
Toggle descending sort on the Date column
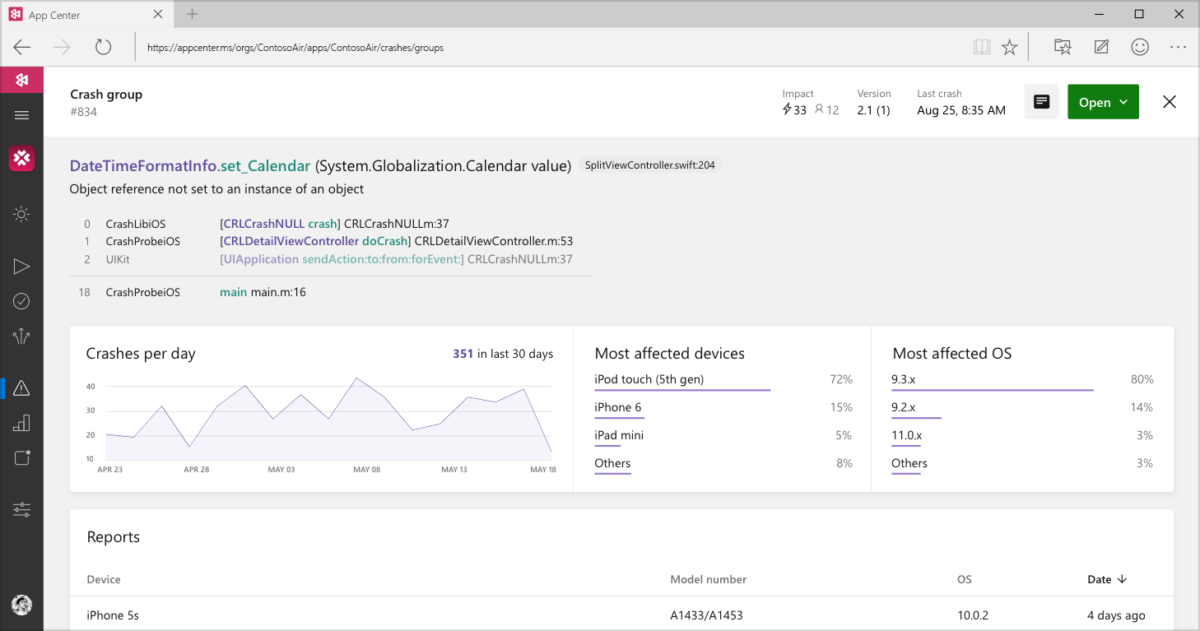[1108, 579]
